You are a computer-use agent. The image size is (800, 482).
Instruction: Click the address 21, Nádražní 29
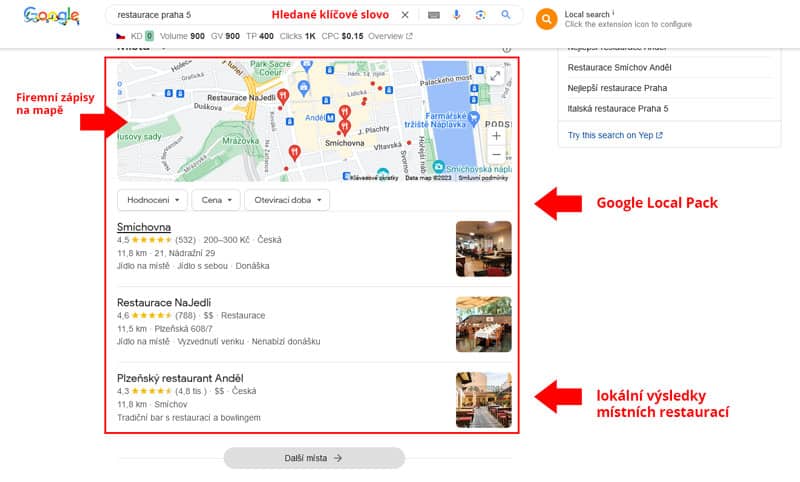(185, 253)
